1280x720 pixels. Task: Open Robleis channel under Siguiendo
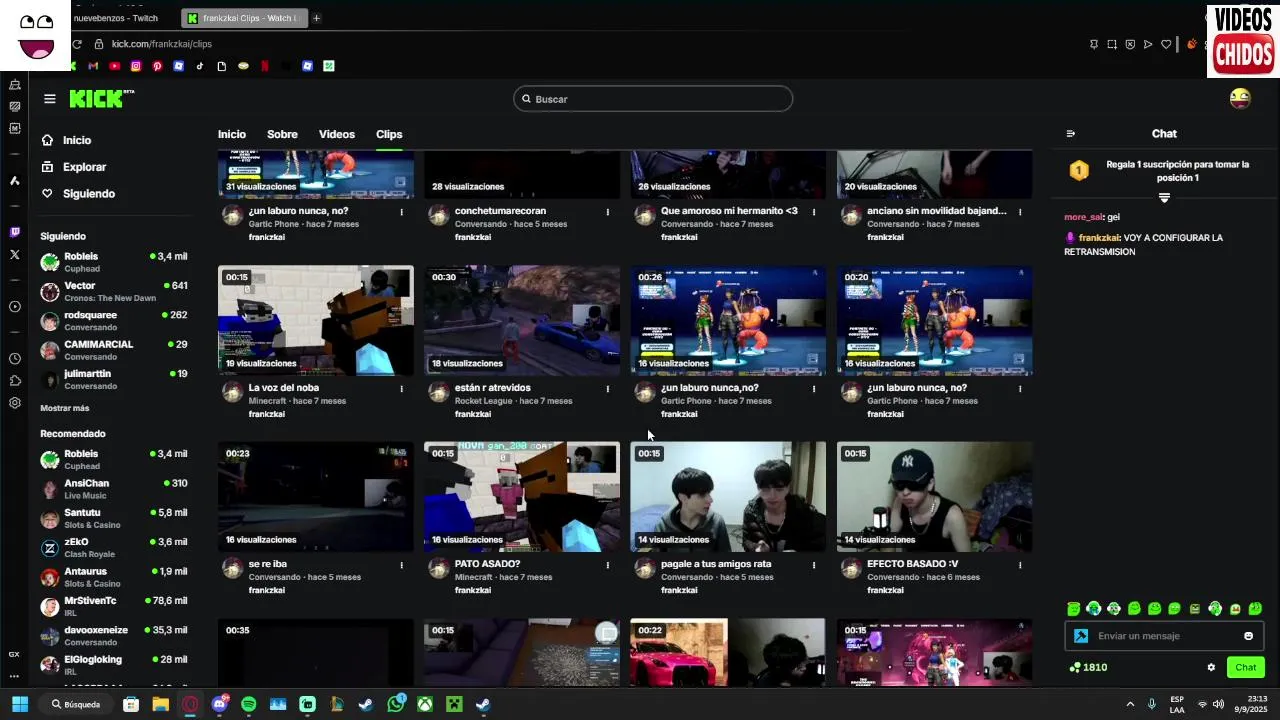[113, 262]
